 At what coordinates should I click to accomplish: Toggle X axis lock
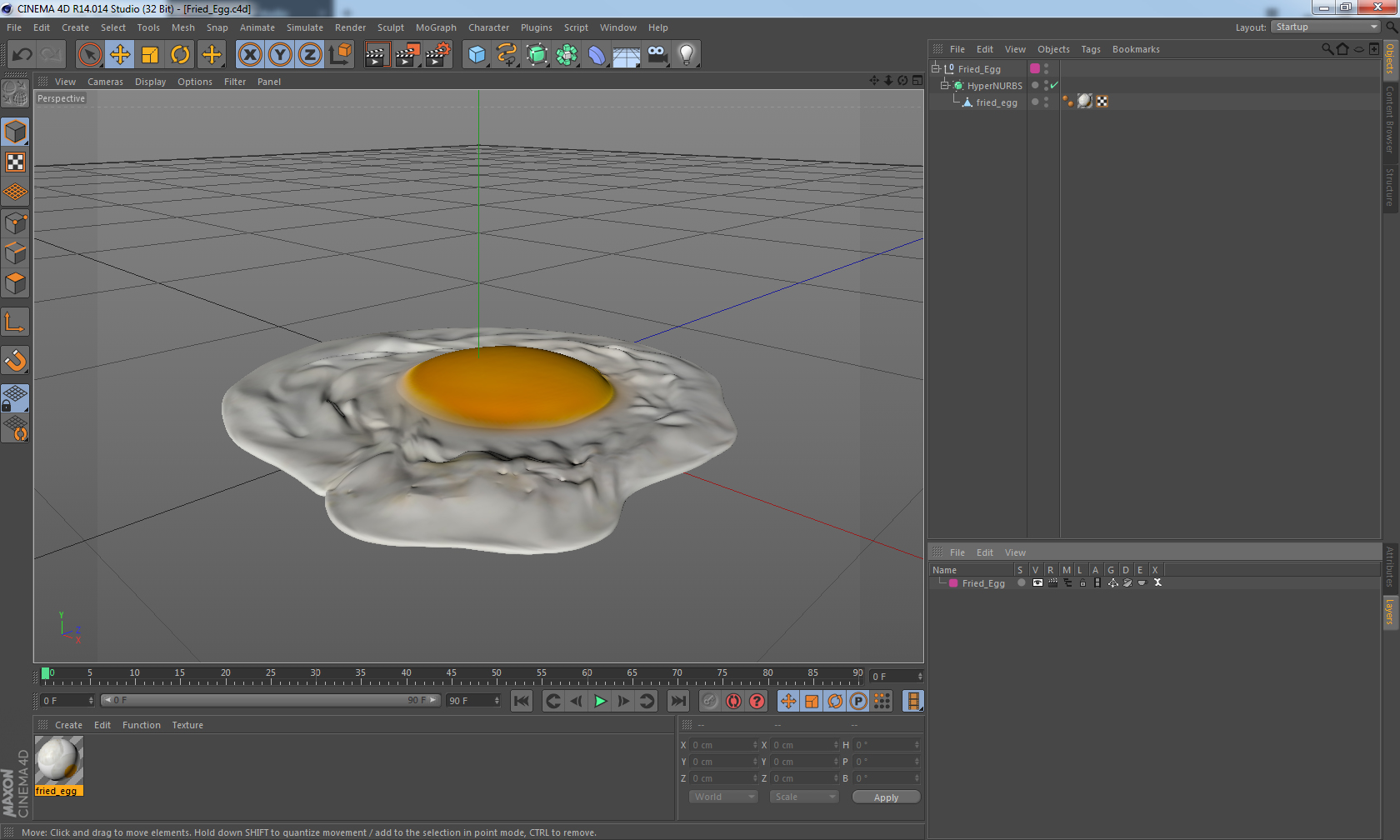click(x=250, y=55)
